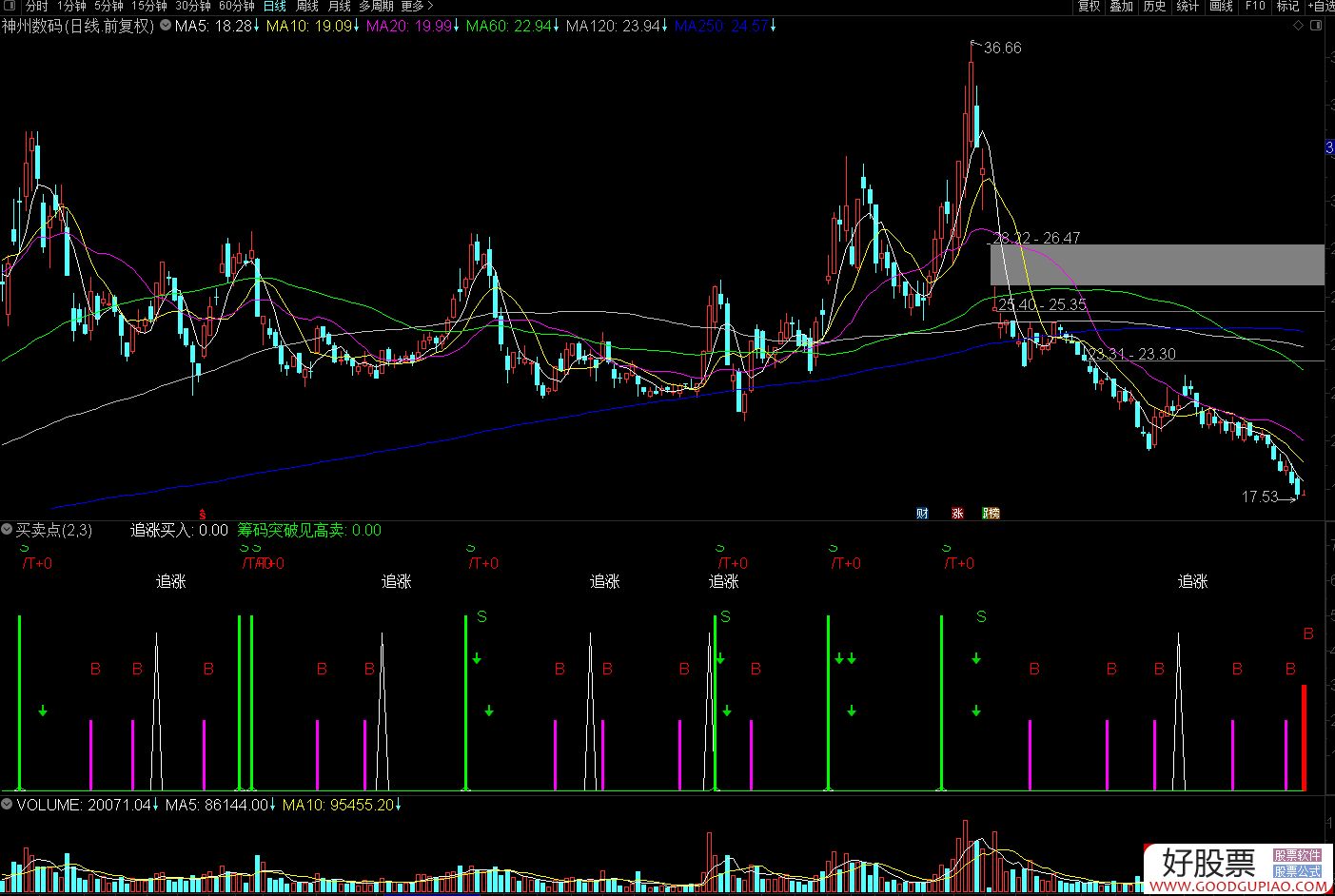Expand 更多 period options
1335x896 pixels.
point(417,7)
